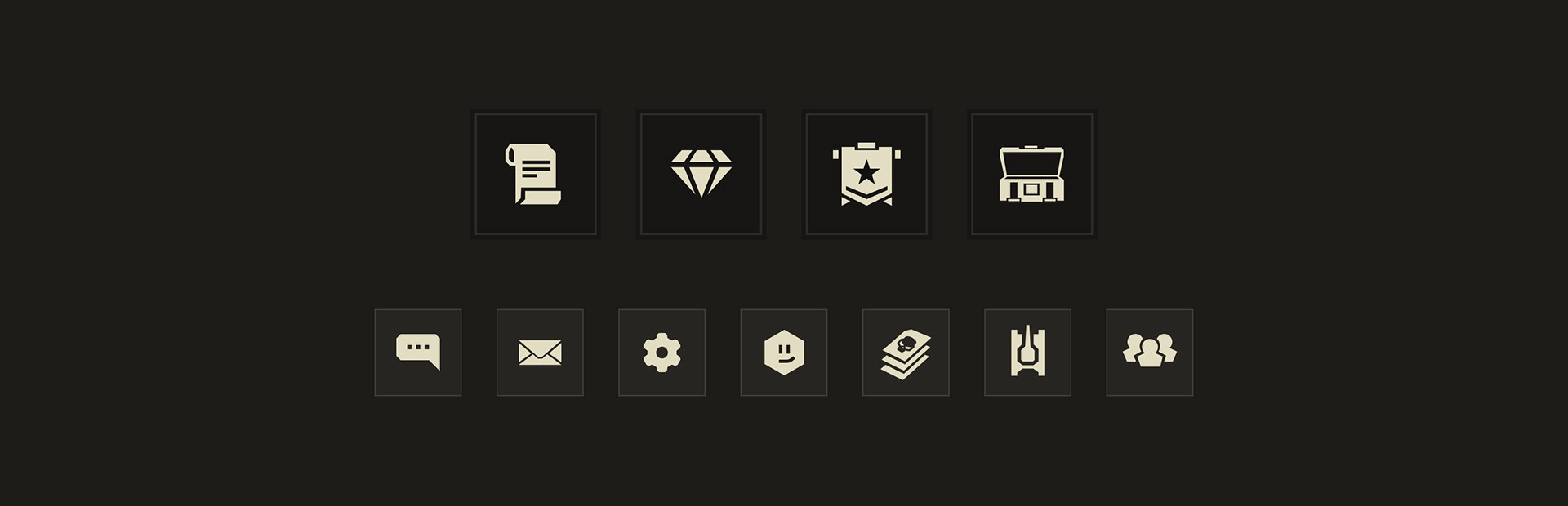1568x506 pixels.
Task: Select the tower gate structure icon
Action: click(1027, 353)
